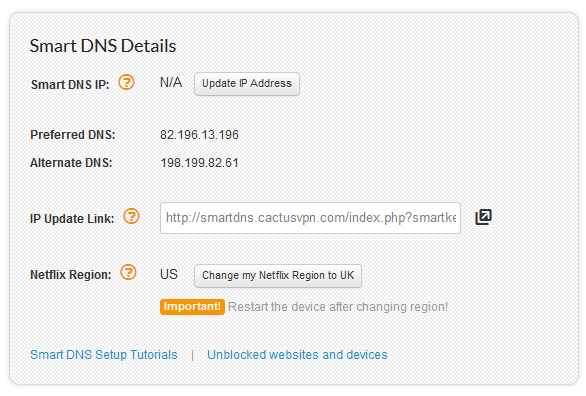The image size is (586, 396).
Task: Show the help tooltip for Netflix Region
Action: click(x=128, y=272)
